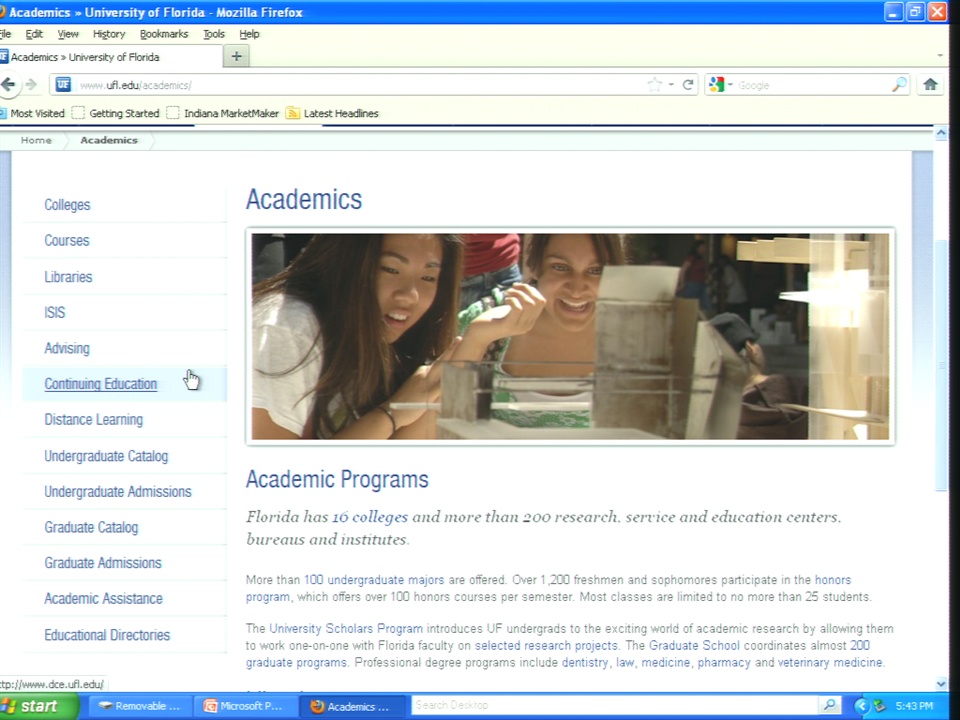Open the Help menu
Viewport: 960px width, 720px height.
249,34
